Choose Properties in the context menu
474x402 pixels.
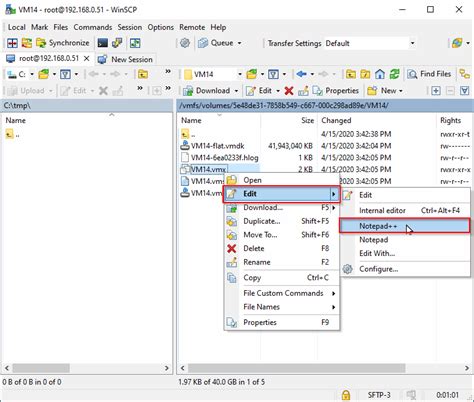click(x=282, y=322)
